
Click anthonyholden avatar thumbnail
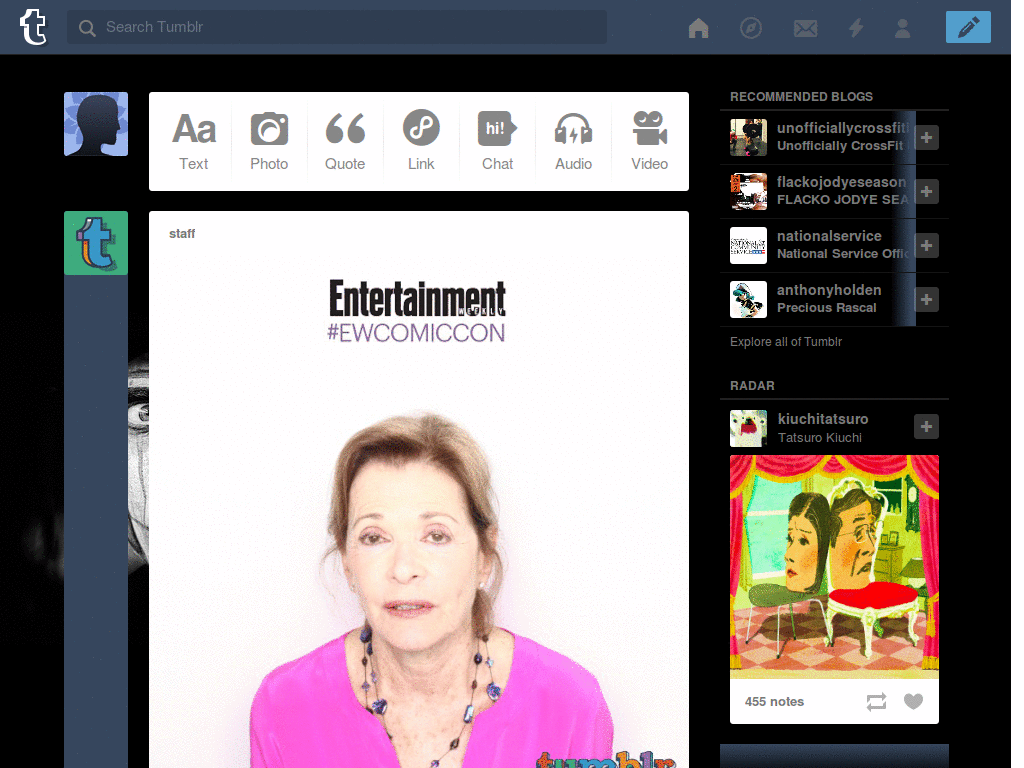(748, 300)
